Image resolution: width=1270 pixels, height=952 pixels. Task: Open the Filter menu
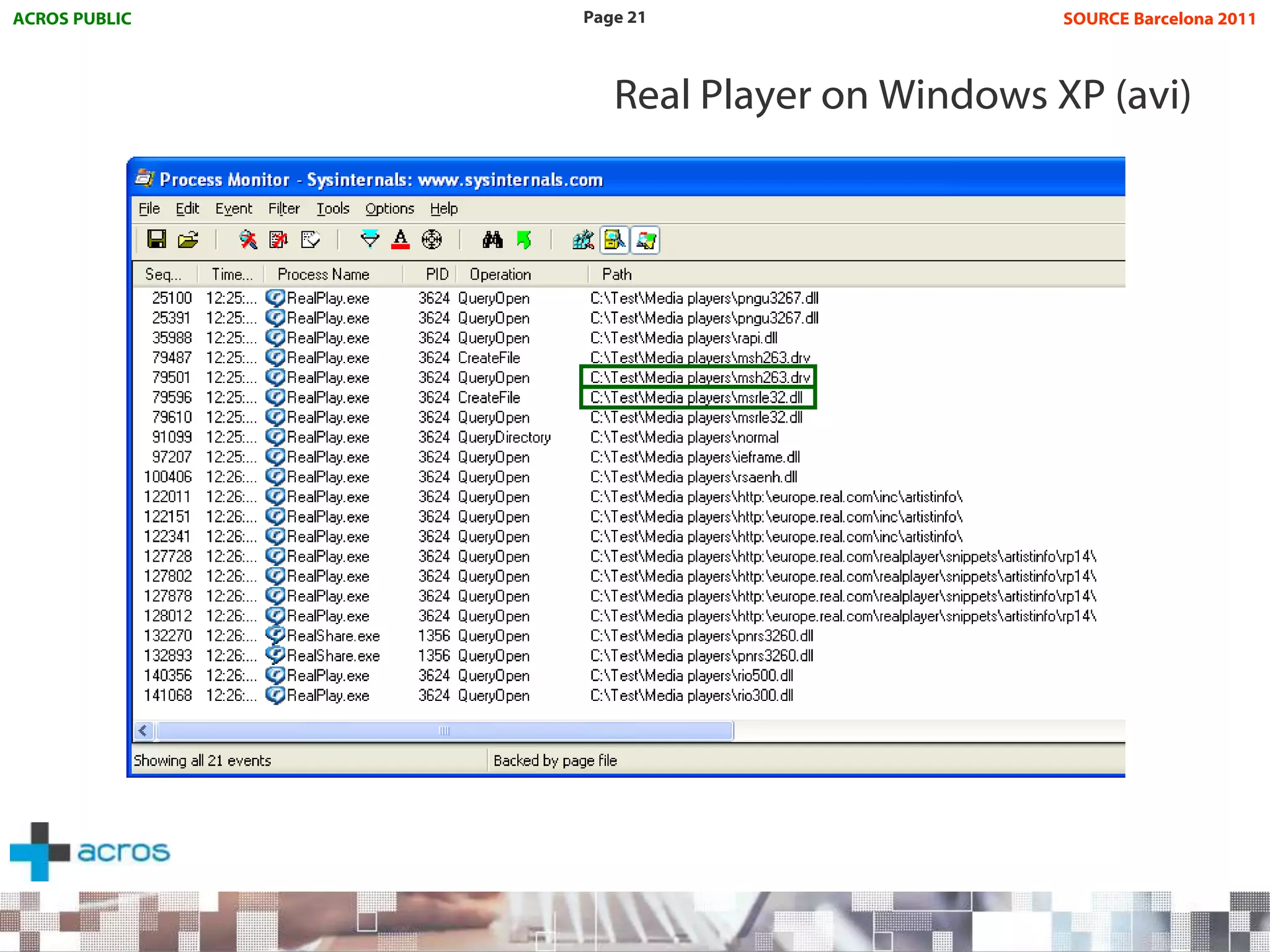[x=284, y=209]
